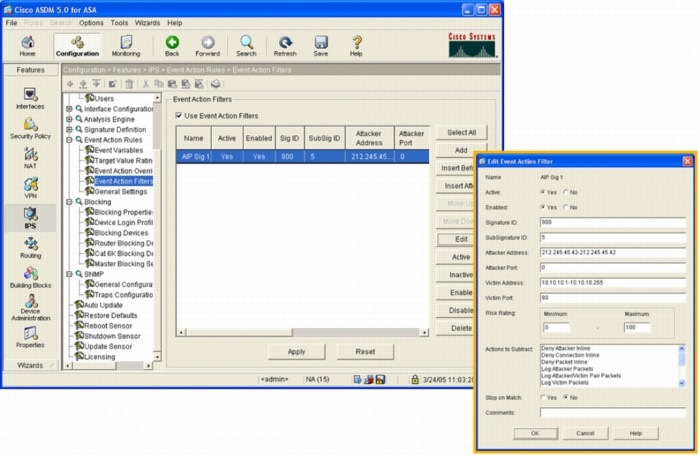Open Building Blocks feature icon
The width and height of the screenshot is (700, 455).
point(30,277)
